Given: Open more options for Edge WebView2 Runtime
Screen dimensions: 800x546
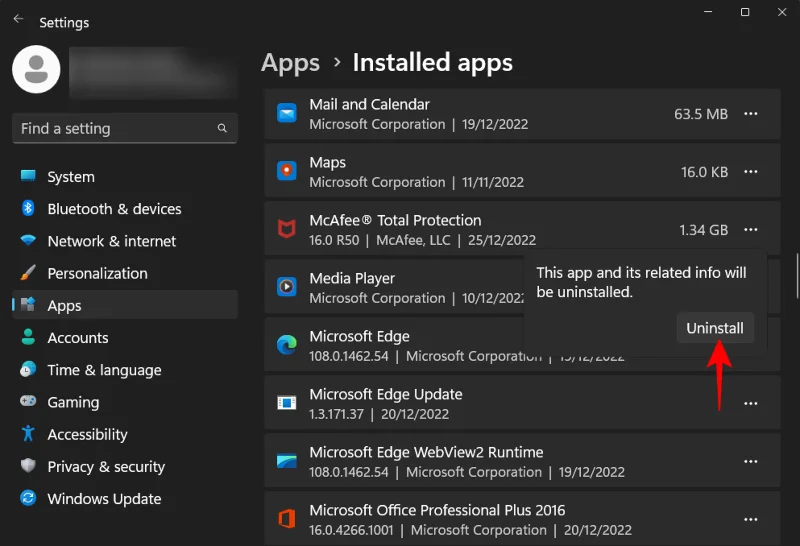Looking at the screenshot, I should tap(751, 461).
